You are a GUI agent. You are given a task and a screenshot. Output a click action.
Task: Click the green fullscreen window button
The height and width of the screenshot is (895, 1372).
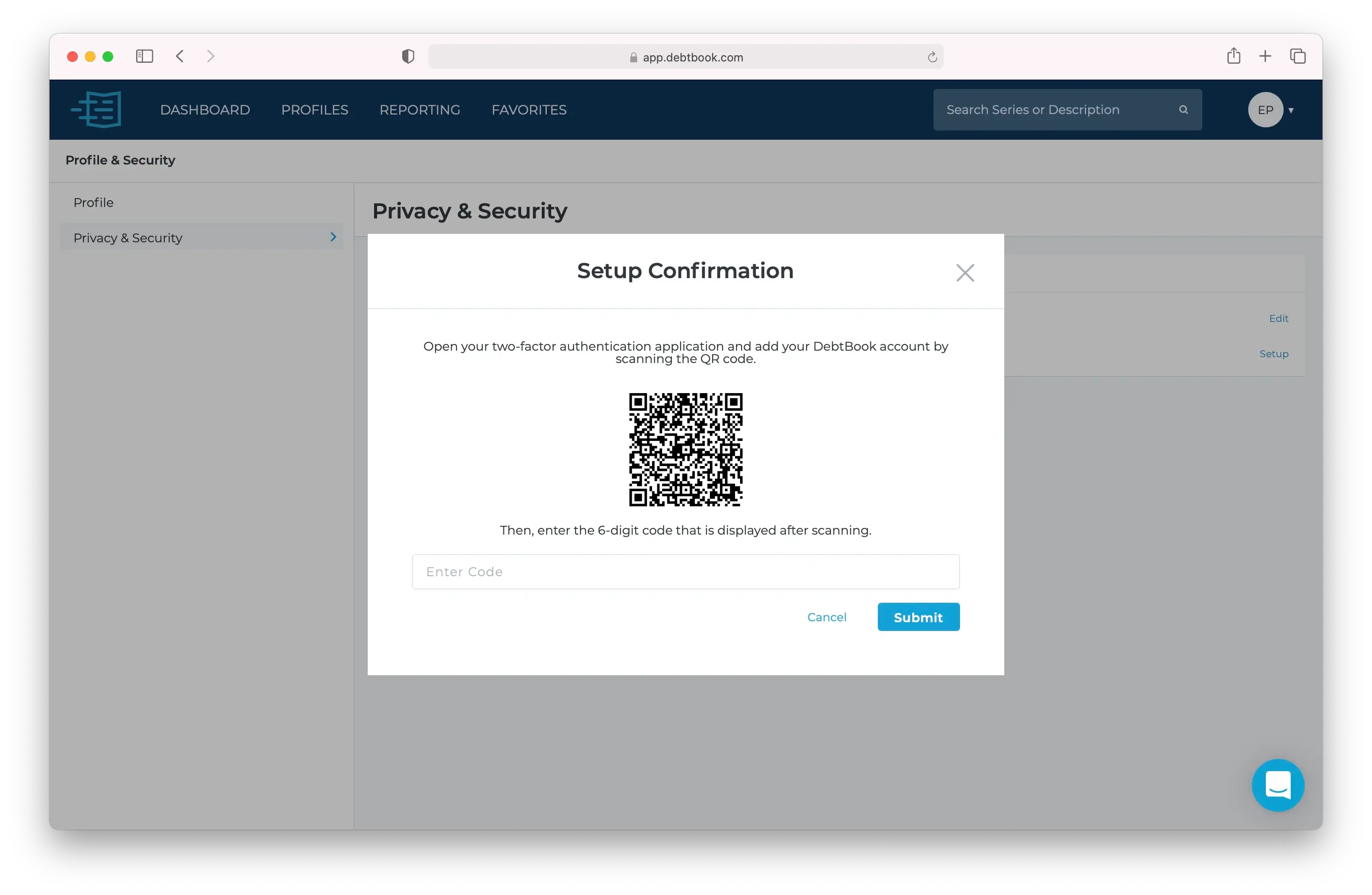click(x=108, y=57)
